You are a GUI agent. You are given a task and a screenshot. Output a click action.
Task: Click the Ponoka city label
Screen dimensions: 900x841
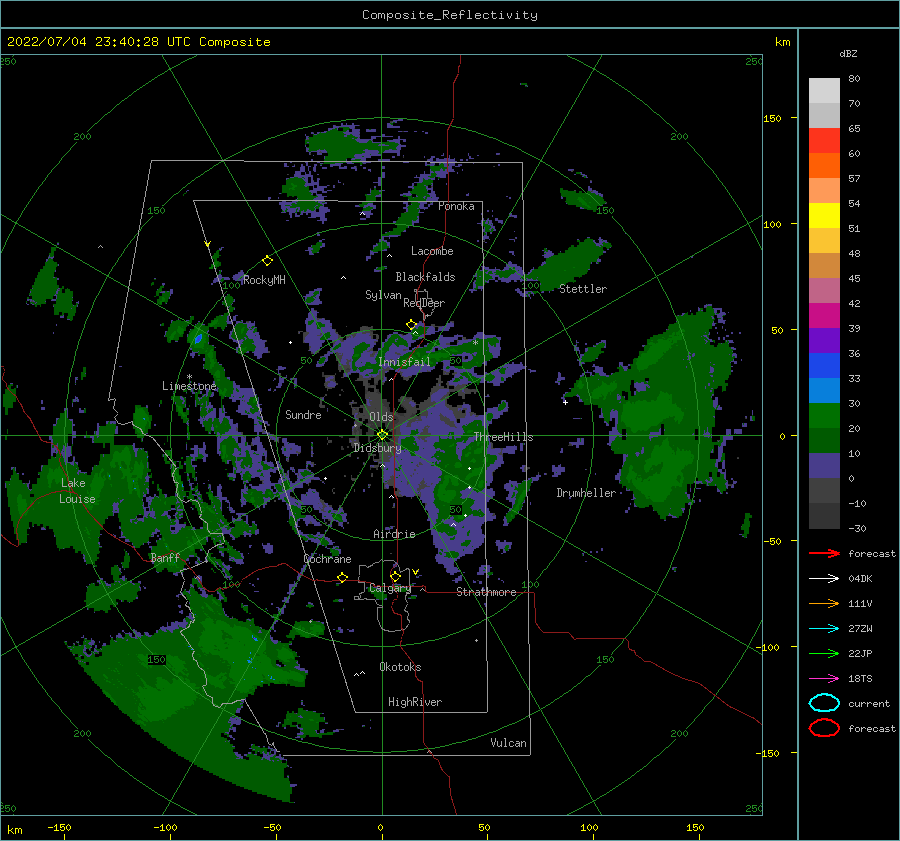456,206
